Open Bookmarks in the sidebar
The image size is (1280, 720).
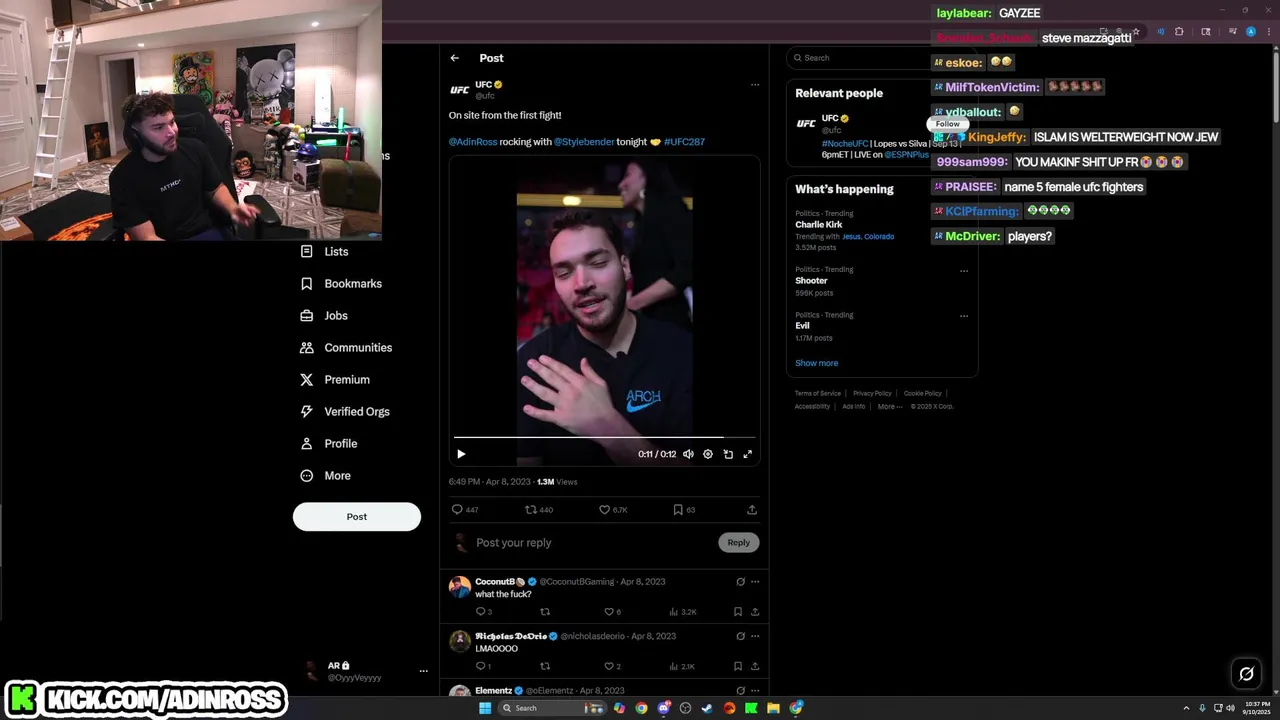click(341, 284)
